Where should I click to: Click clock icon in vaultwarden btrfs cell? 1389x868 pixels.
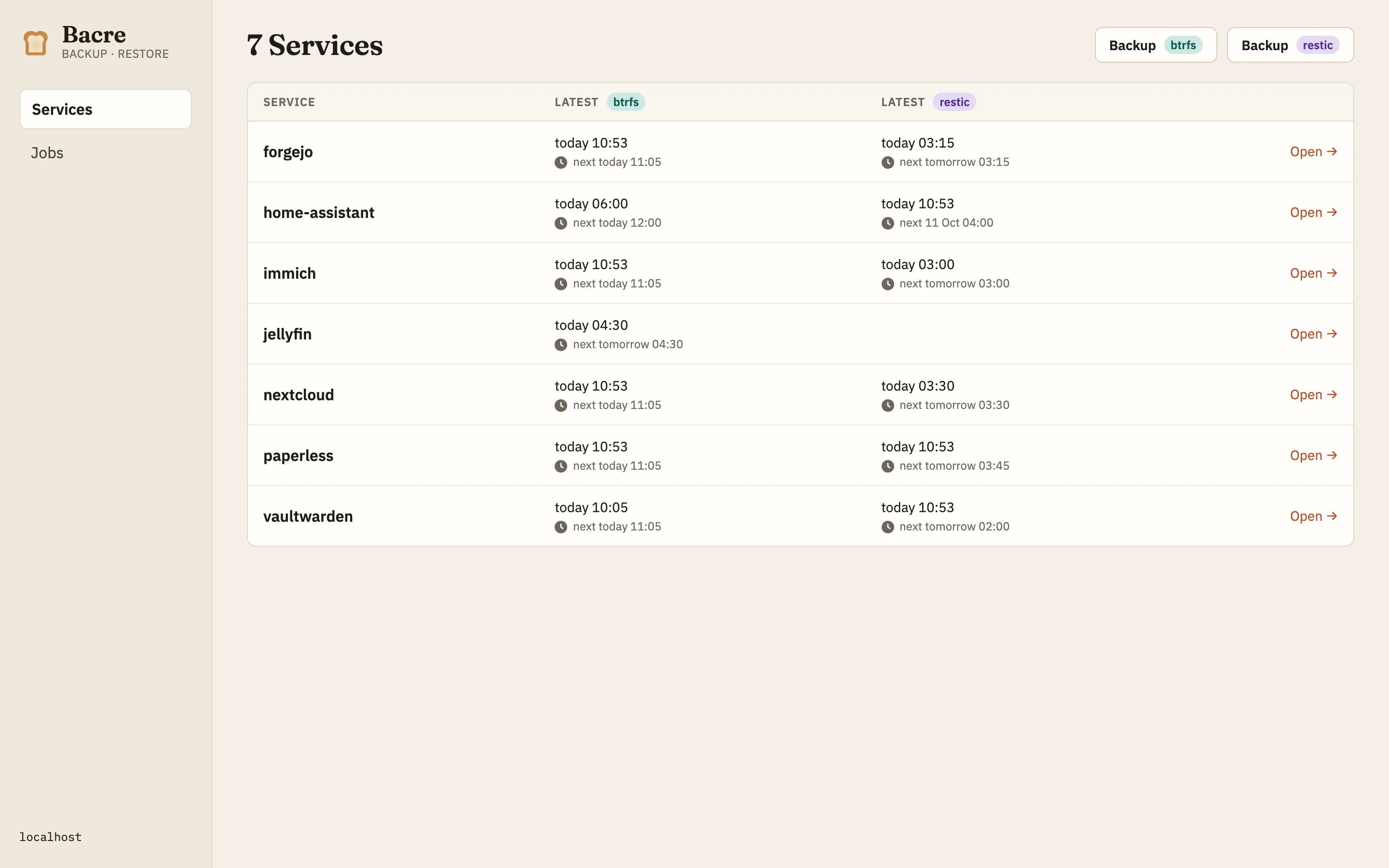(561, 528)
